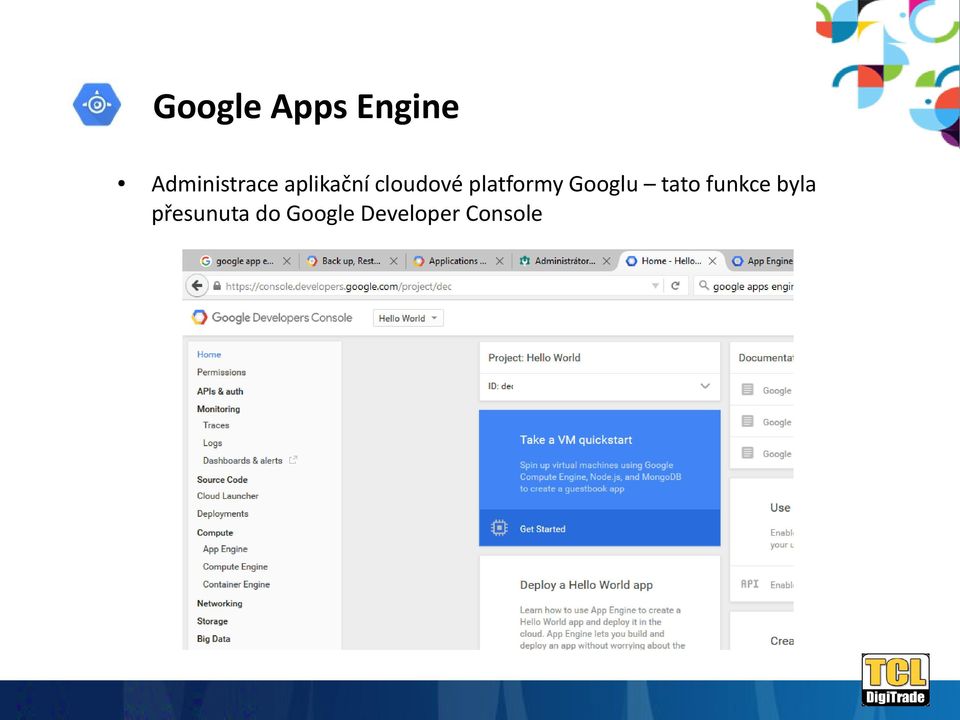Close the 'google app e...' tab
The height and width of the screenshot is (720, 960).
click(287, 261)
